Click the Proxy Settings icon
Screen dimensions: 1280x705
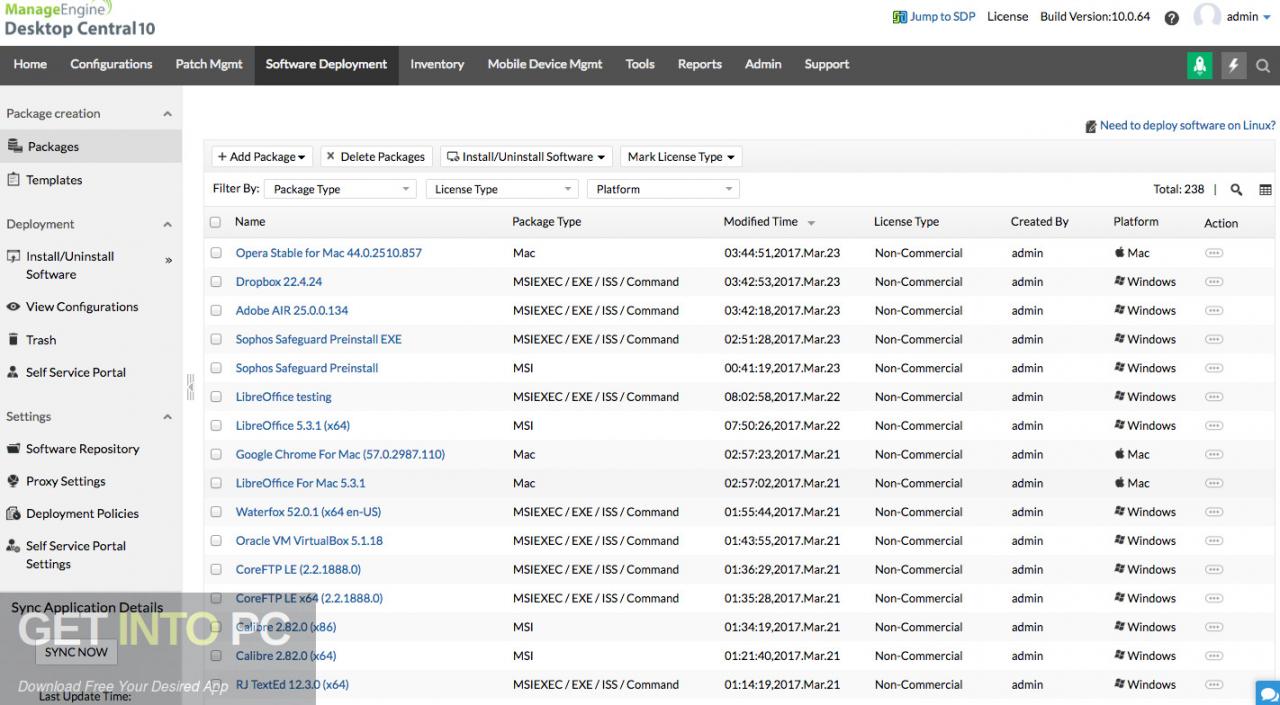point(14,481)
